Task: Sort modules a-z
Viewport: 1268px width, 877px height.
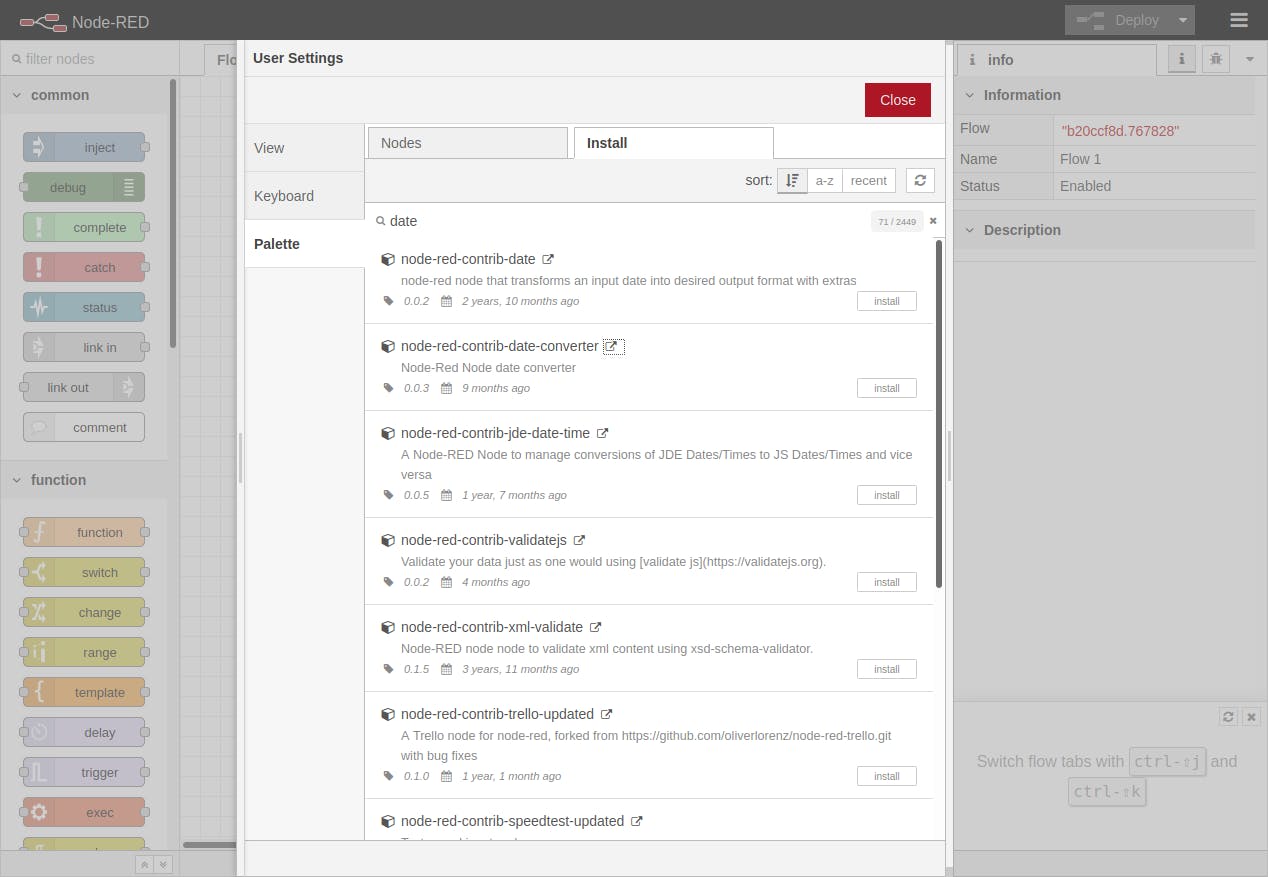Action: point(824,181)
